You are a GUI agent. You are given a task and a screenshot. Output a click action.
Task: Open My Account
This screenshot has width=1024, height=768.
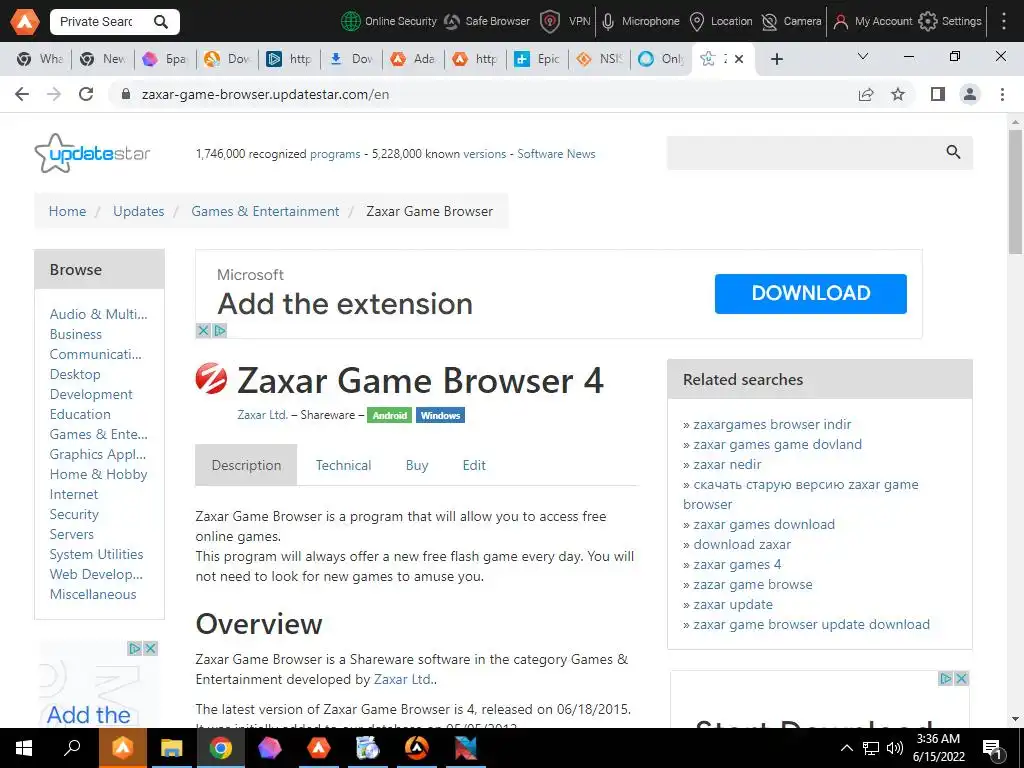tap(873, 22)
